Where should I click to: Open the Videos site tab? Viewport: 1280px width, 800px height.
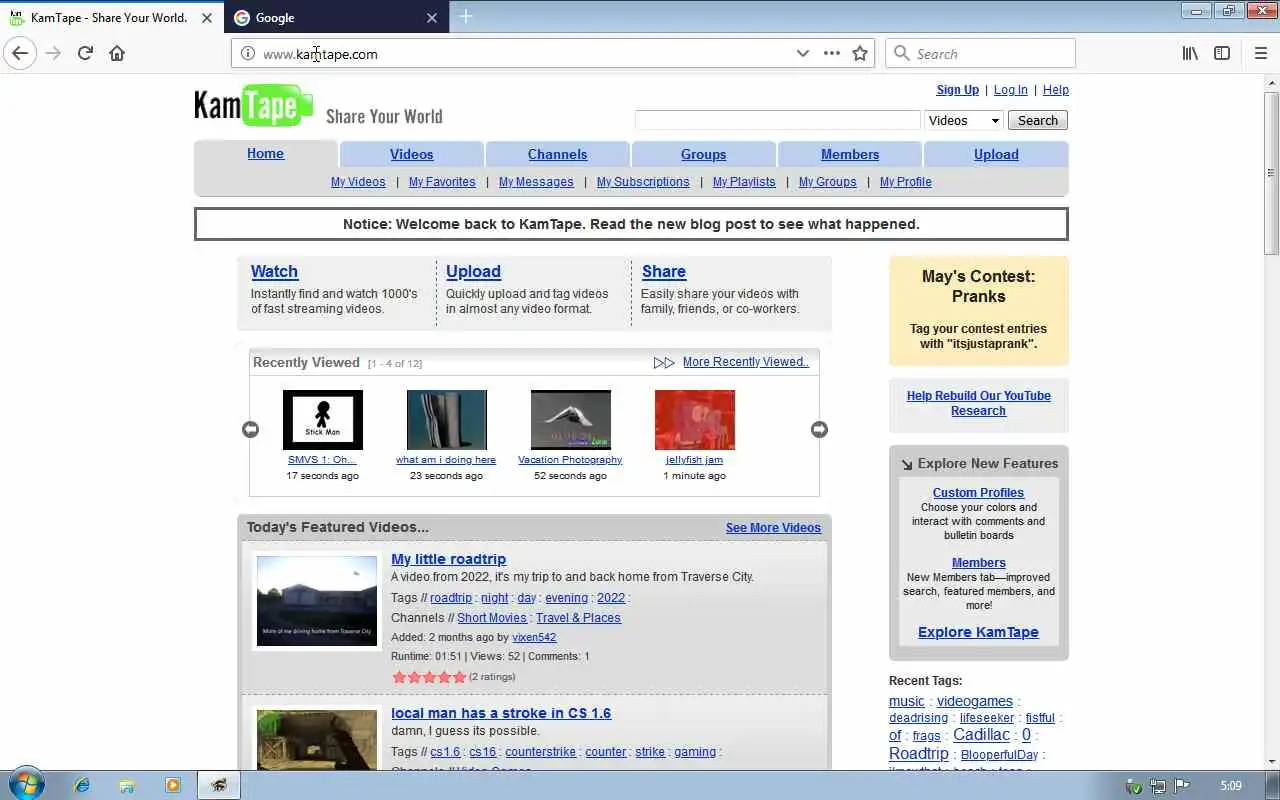pos(412,154)
